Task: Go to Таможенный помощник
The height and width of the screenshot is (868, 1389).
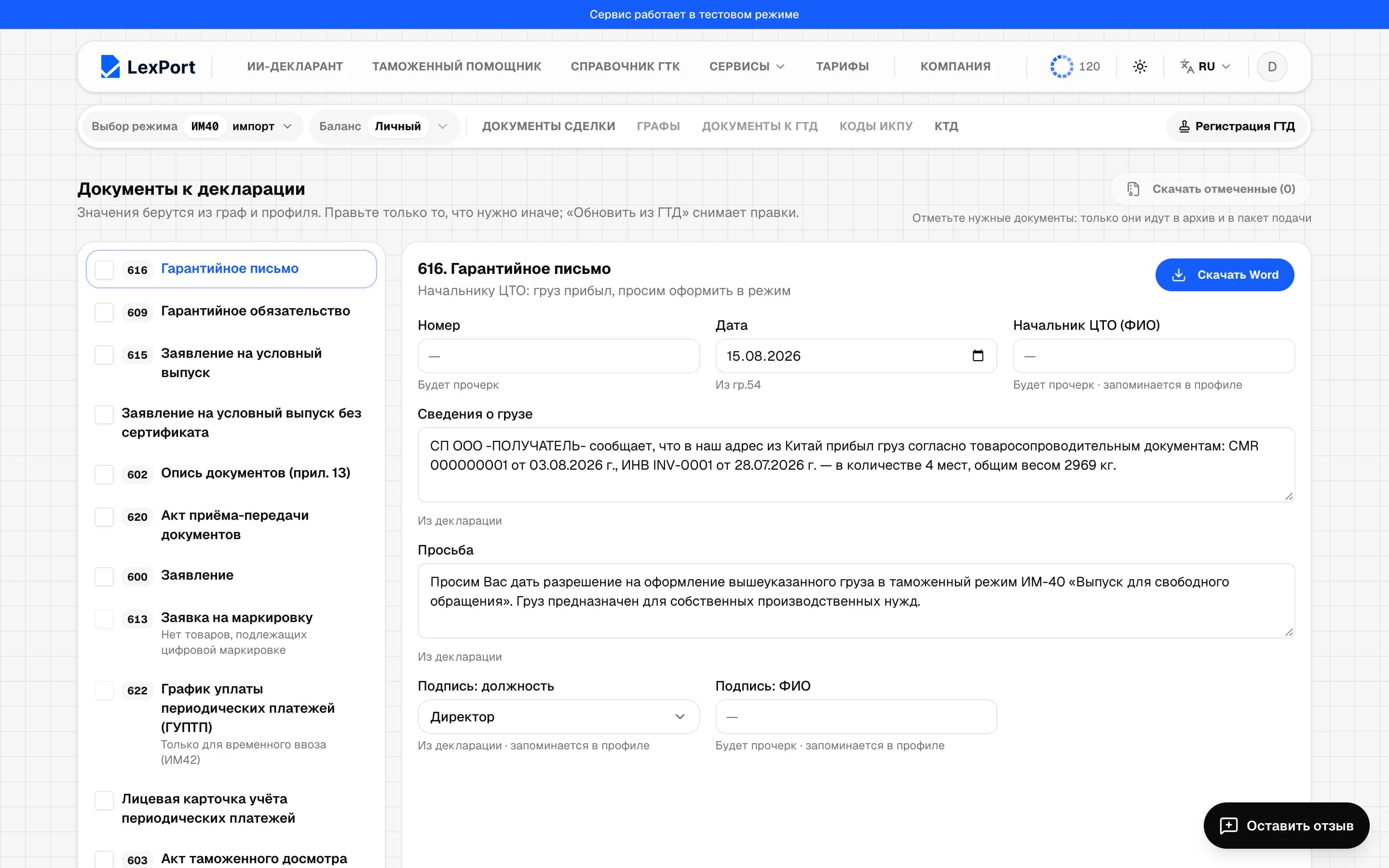Action: 457,67
